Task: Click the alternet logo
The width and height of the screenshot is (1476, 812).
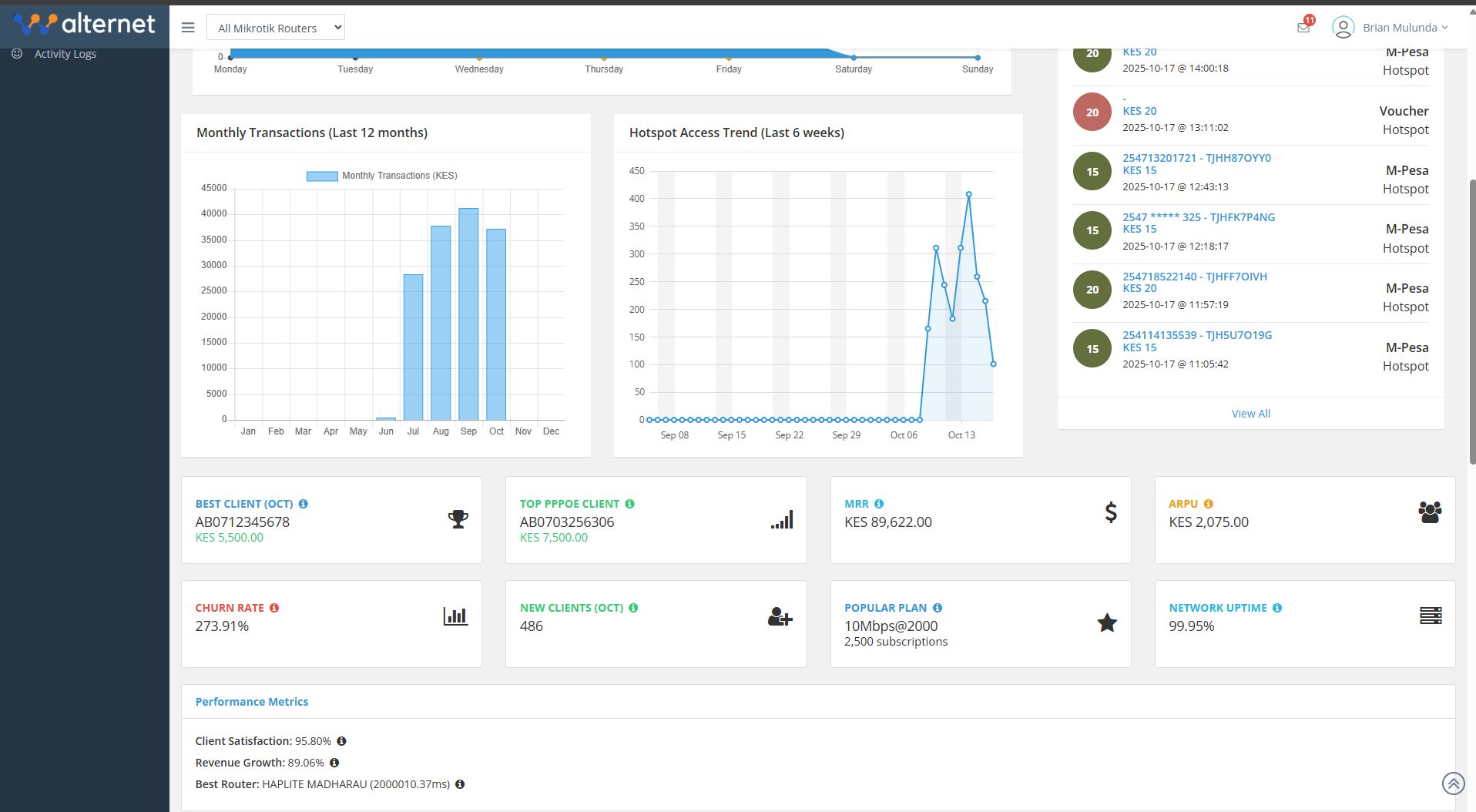Action: [85, 25]
